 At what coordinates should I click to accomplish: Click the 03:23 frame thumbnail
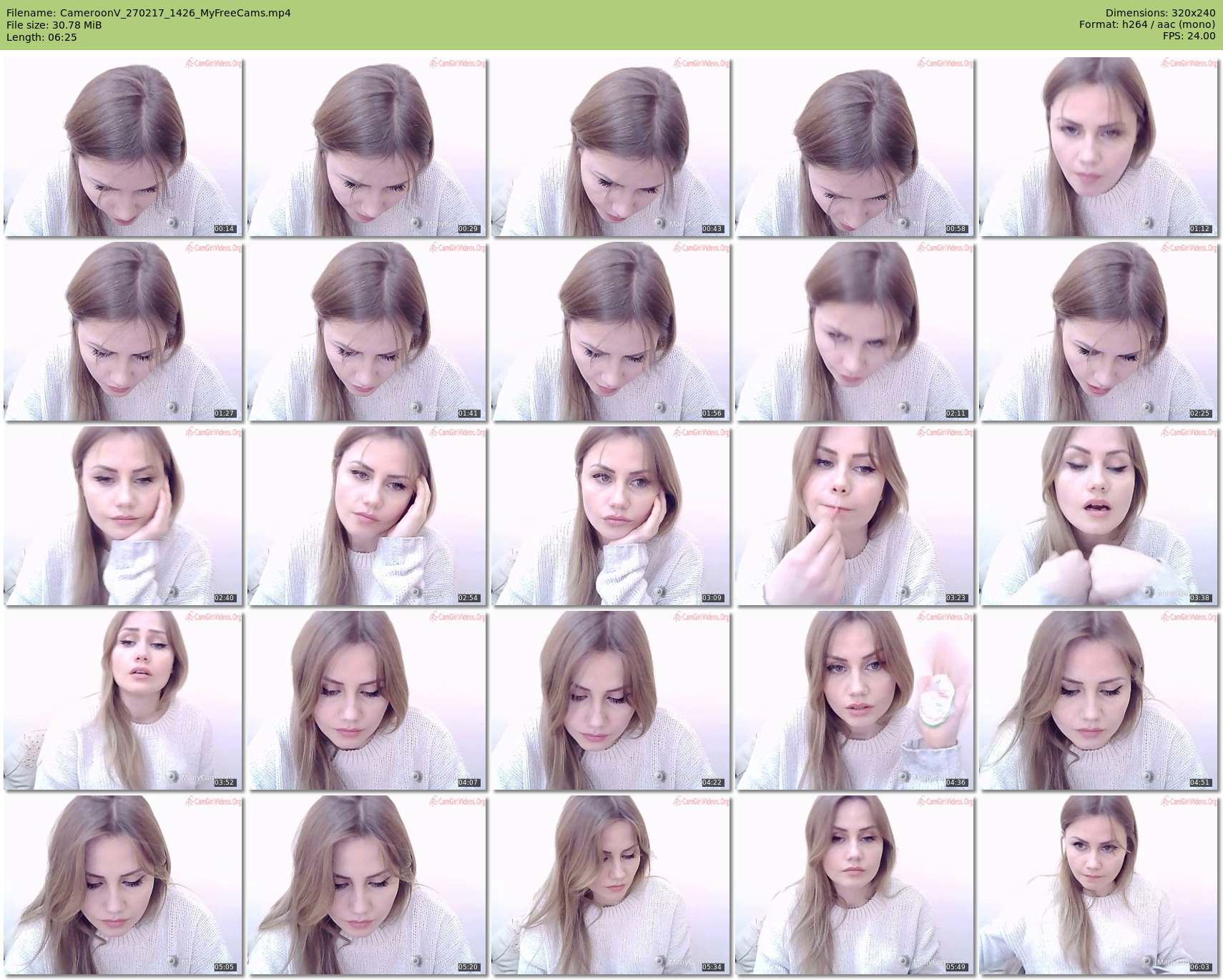[854, 516]
